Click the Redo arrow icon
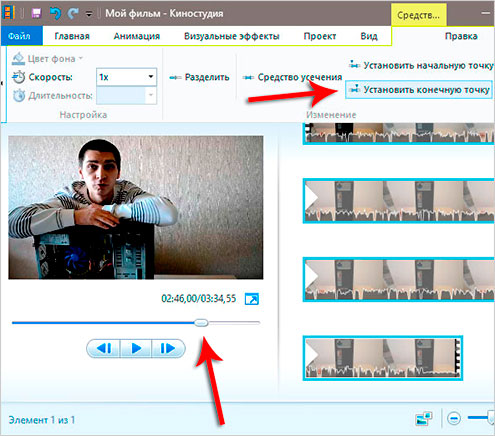495x436 pixels. tap(73, 13)
